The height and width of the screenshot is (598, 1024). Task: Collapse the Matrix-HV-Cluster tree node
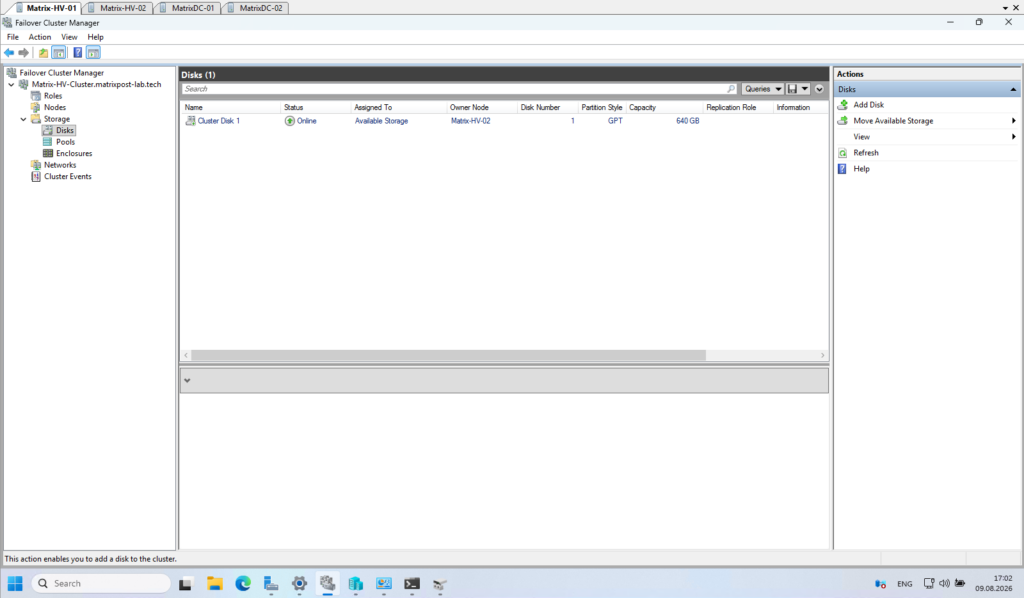click(x=12, y=84)
